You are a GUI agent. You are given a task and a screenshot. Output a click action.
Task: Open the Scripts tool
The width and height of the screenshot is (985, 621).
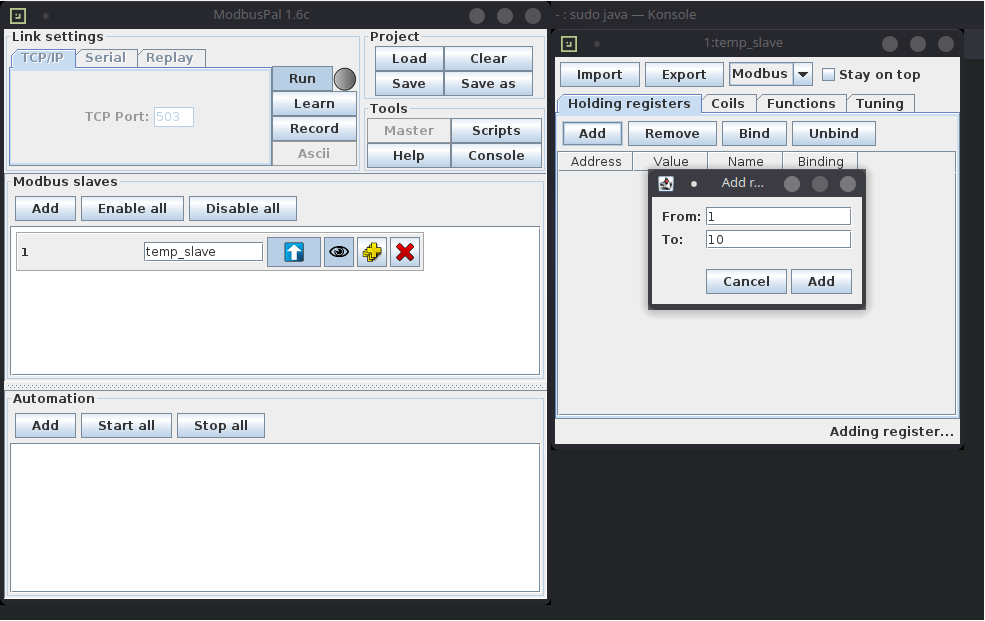point(496,130)
